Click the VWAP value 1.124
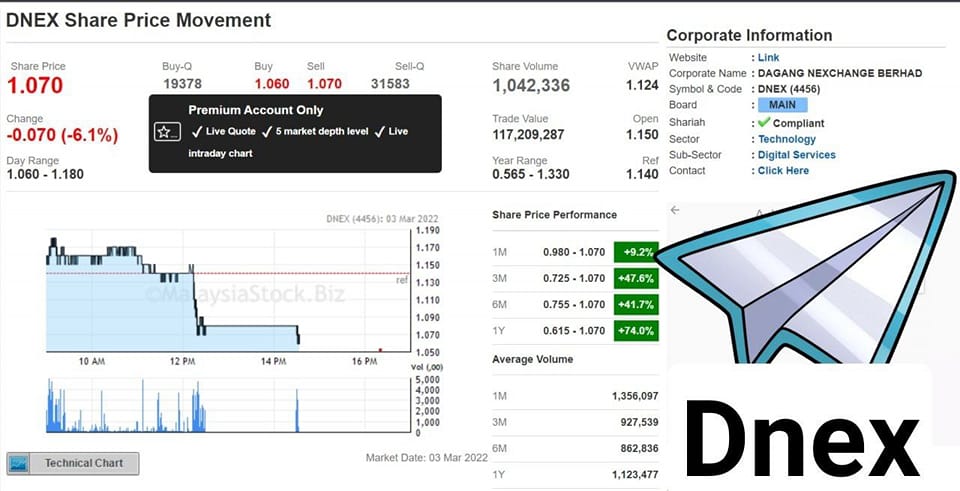 642,85
